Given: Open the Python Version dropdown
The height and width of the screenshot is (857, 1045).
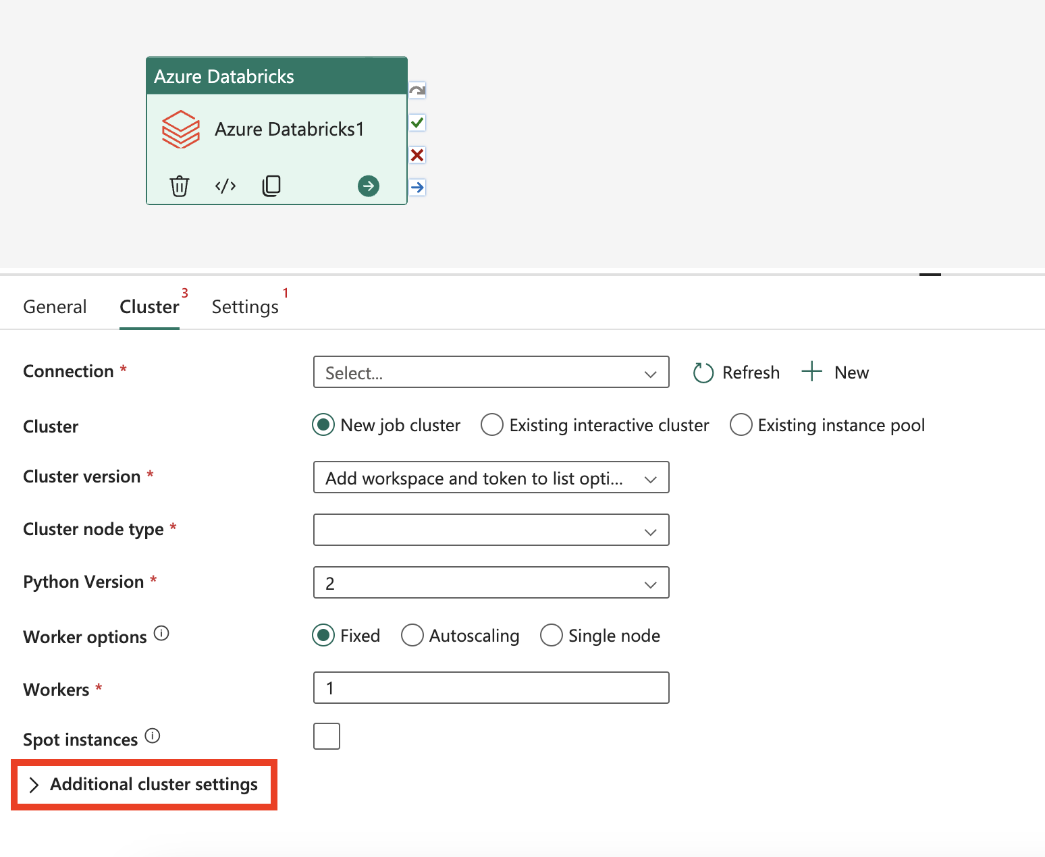Looking at the screenshot, I should [x=491, y=583].
